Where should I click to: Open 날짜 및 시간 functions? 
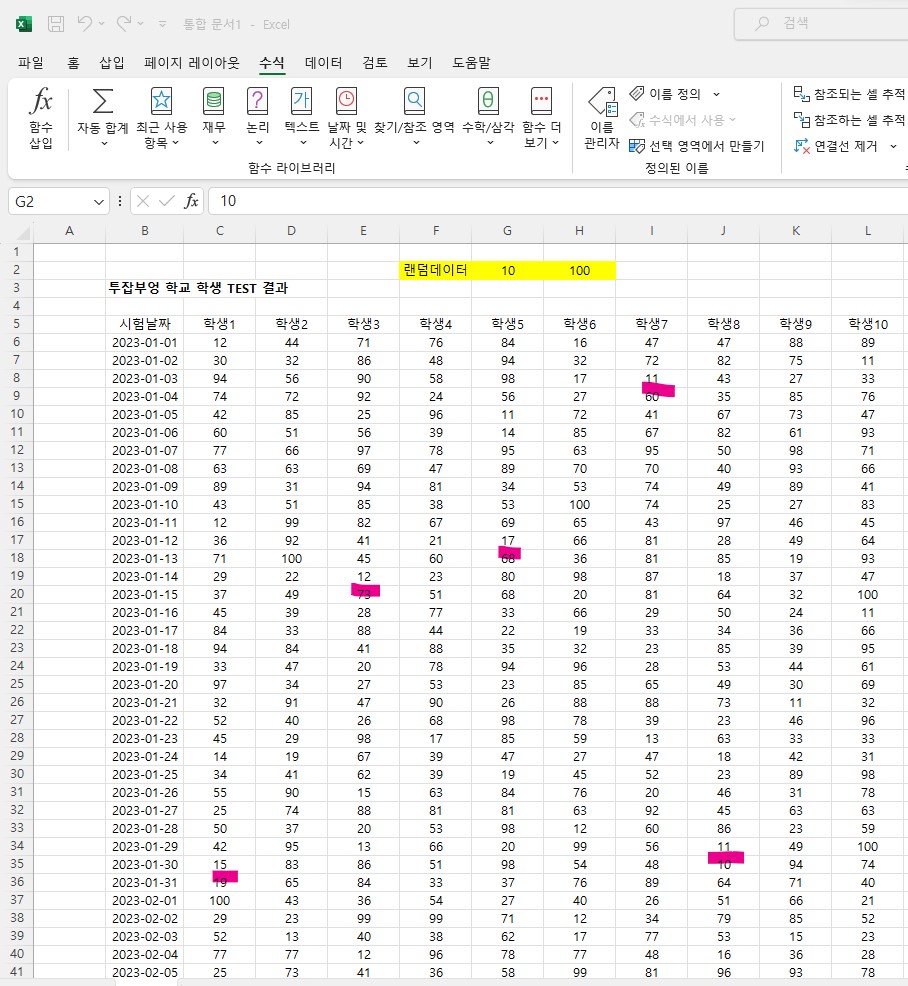(x=346, y=118)
